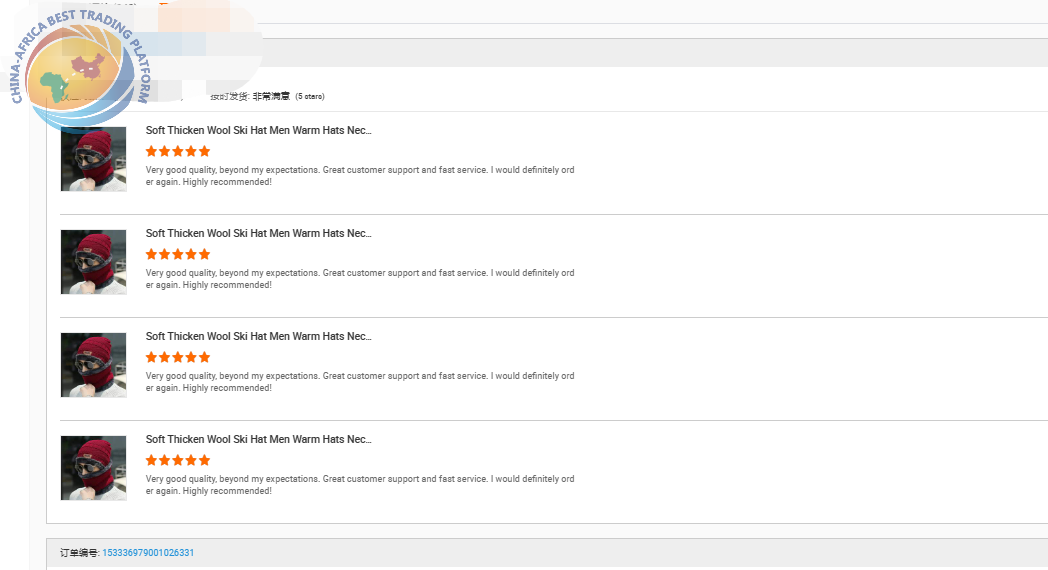The image size is (1048, 570).
Task: Open the second review's ski hat thumbnail
Action: [93, 262]
